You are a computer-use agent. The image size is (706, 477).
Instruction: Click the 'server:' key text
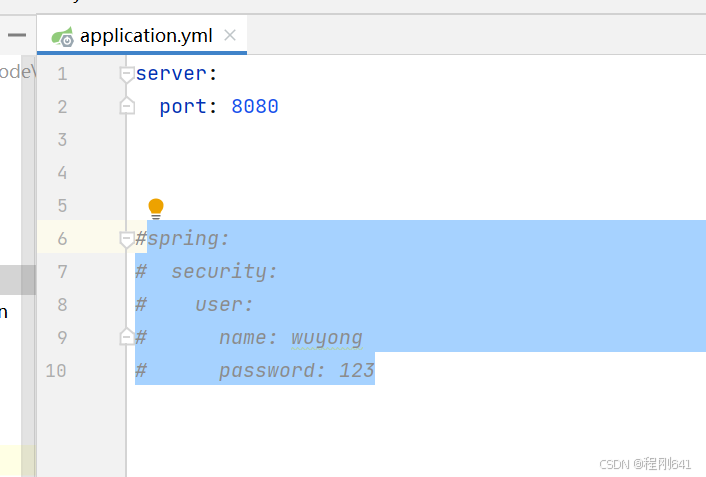176,73
